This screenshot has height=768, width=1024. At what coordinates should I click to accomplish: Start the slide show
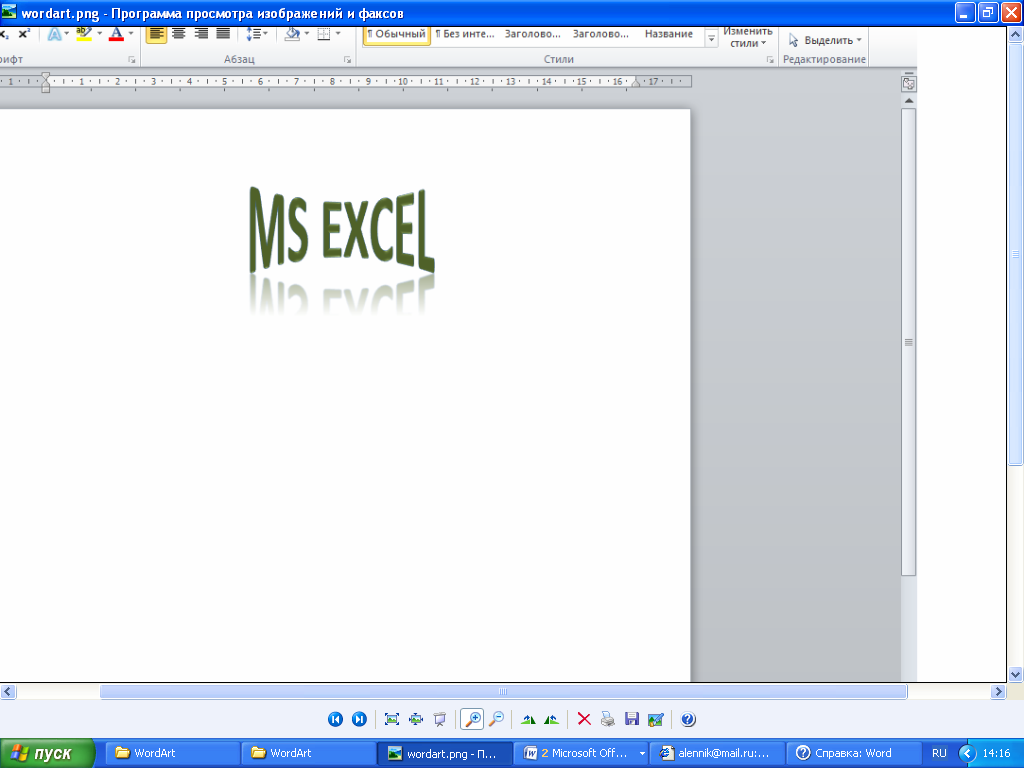point(440,719)
